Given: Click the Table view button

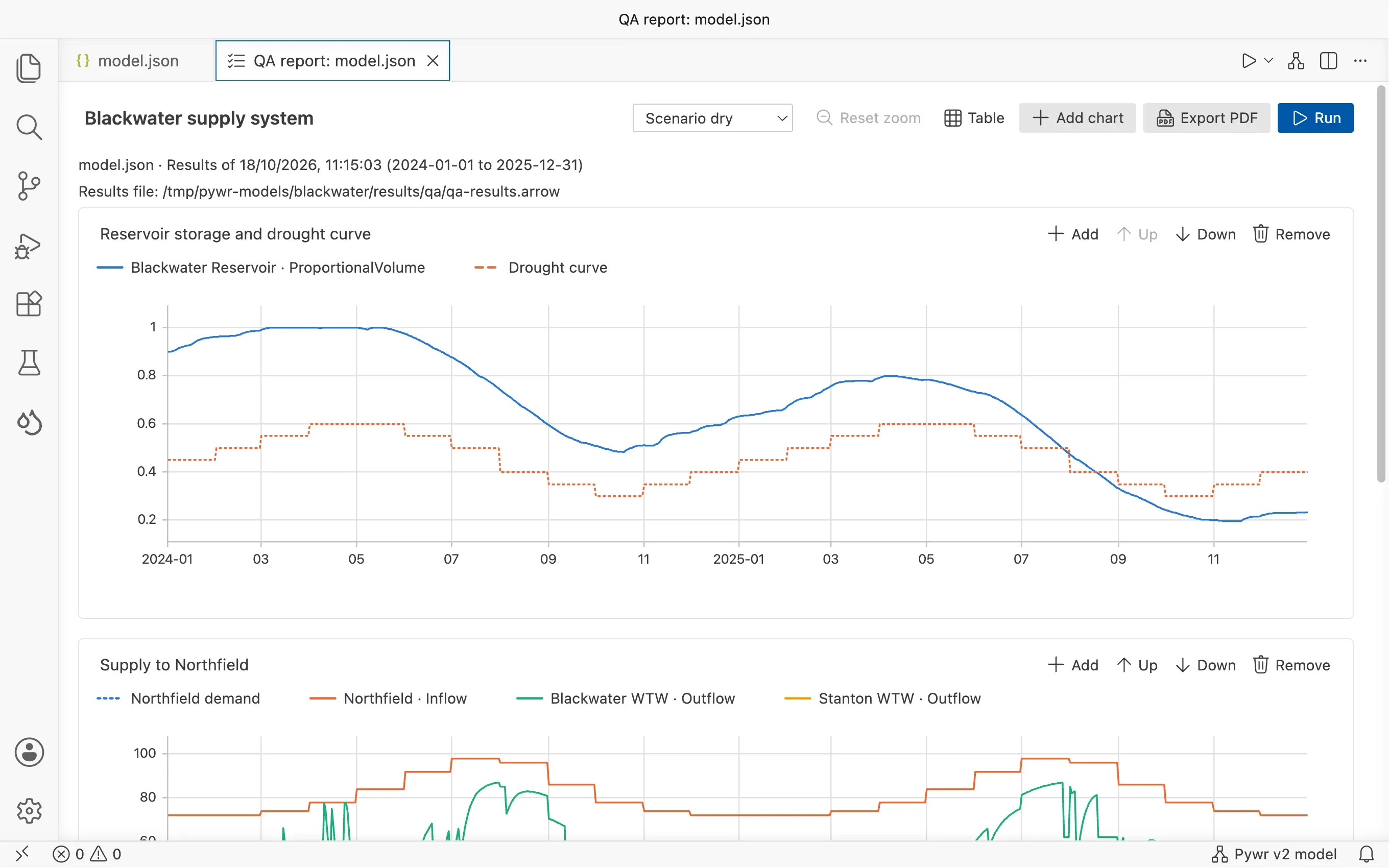Looking at the screenshot, I should point(974,118).
